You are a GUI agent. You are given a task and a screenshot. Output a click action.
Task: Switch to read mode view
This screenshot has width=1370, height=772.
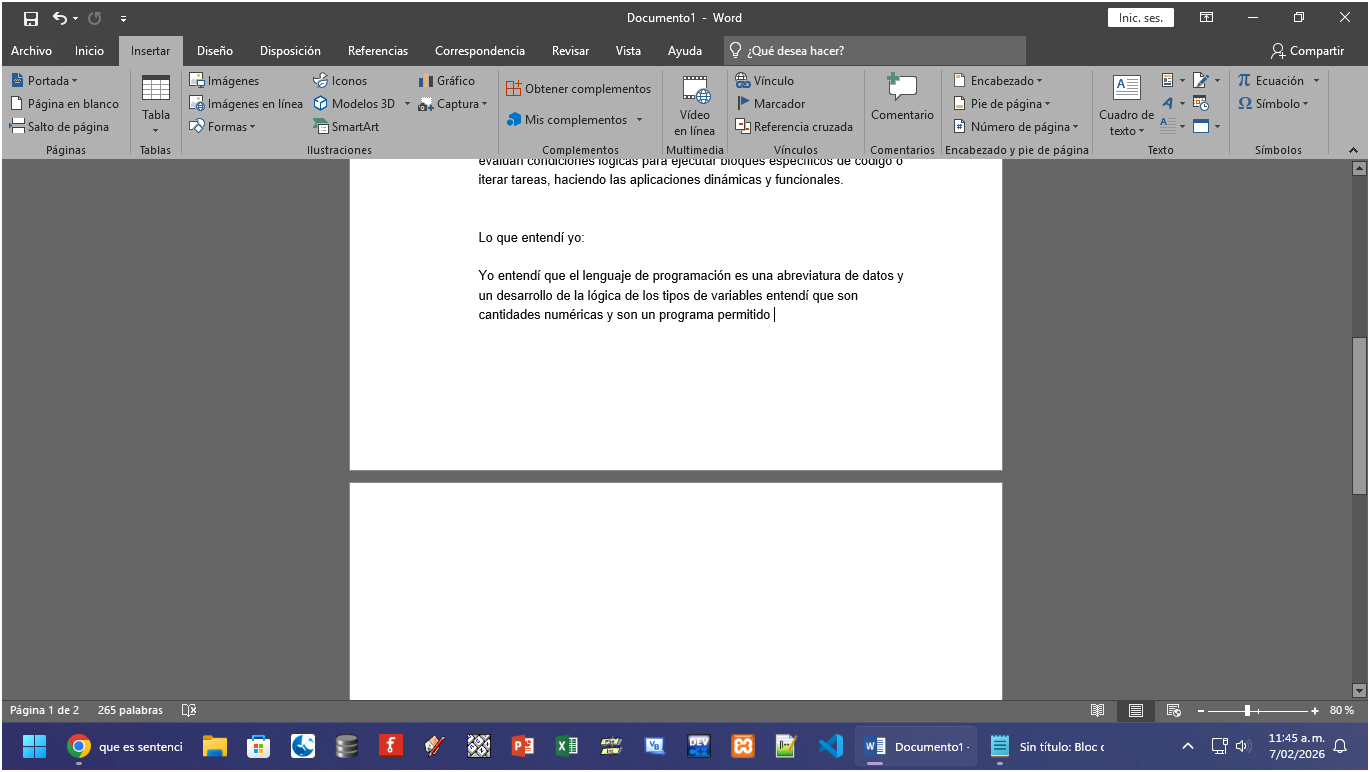[x=1097, y=710]
